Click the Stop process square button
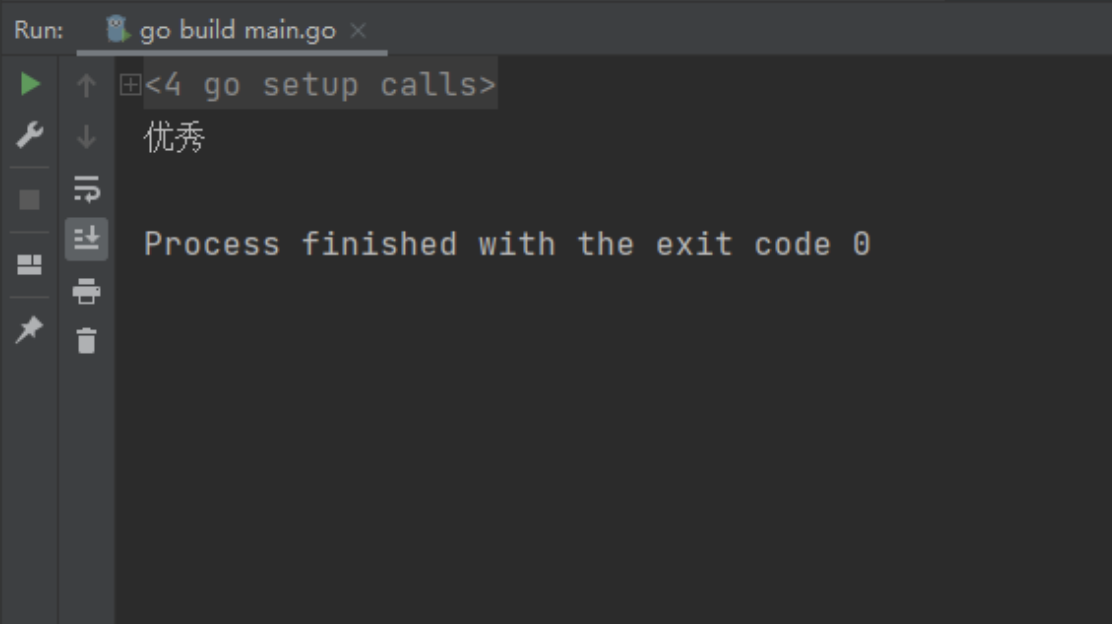This screenshot has height=624, width=1112. pyautogui.click(x=29, y=200)
